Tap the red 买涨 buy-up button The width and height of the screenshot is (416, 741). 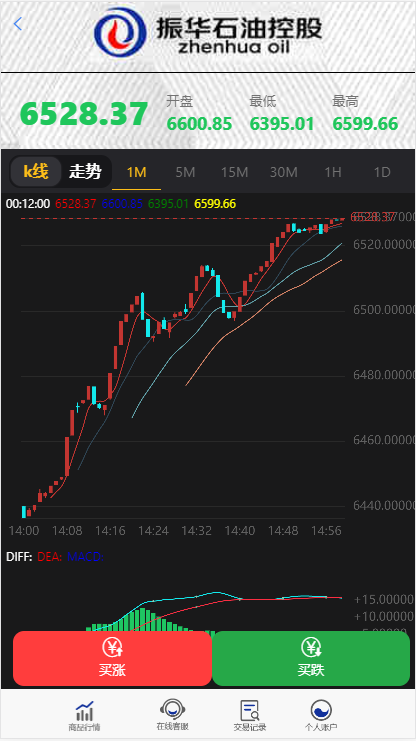coord(112,658)
